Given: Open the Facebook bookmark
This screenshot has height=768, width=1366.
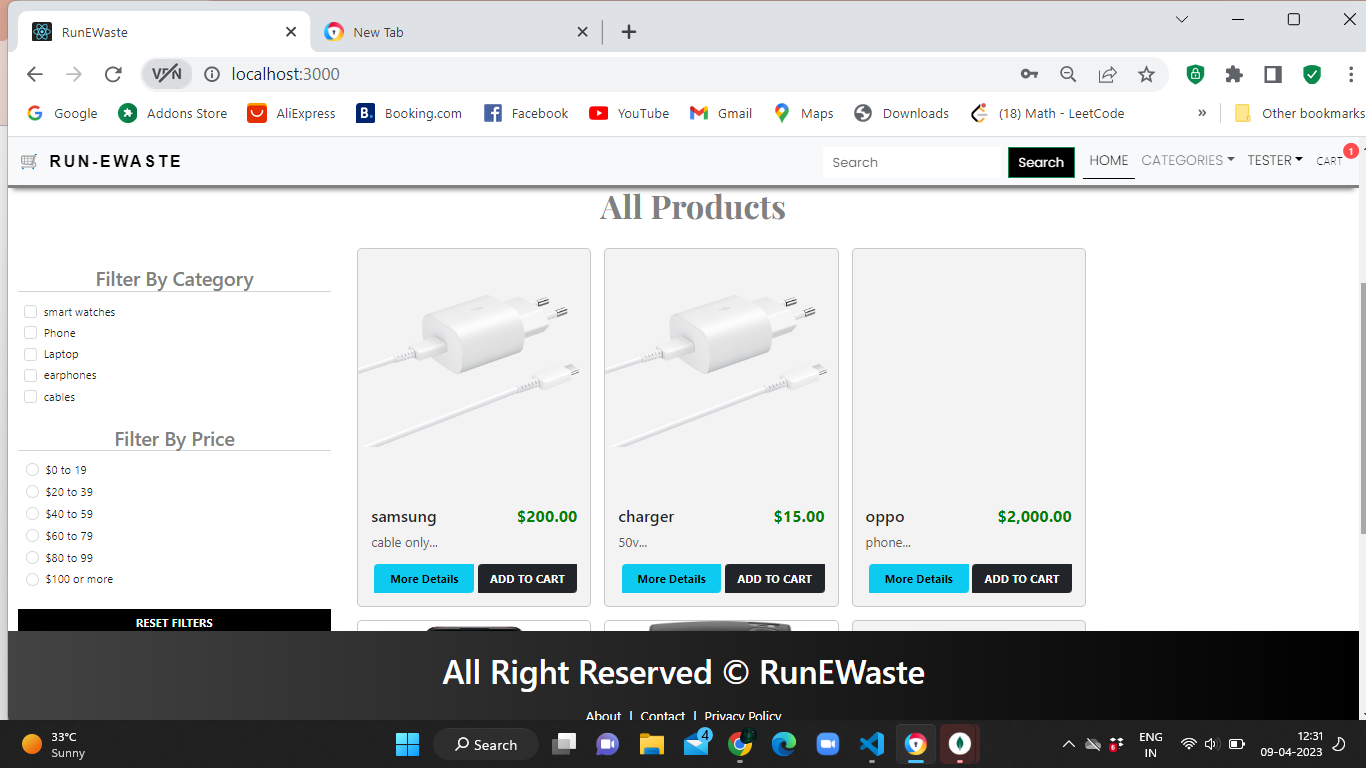Looking at the screenshot, I should 526,113.
